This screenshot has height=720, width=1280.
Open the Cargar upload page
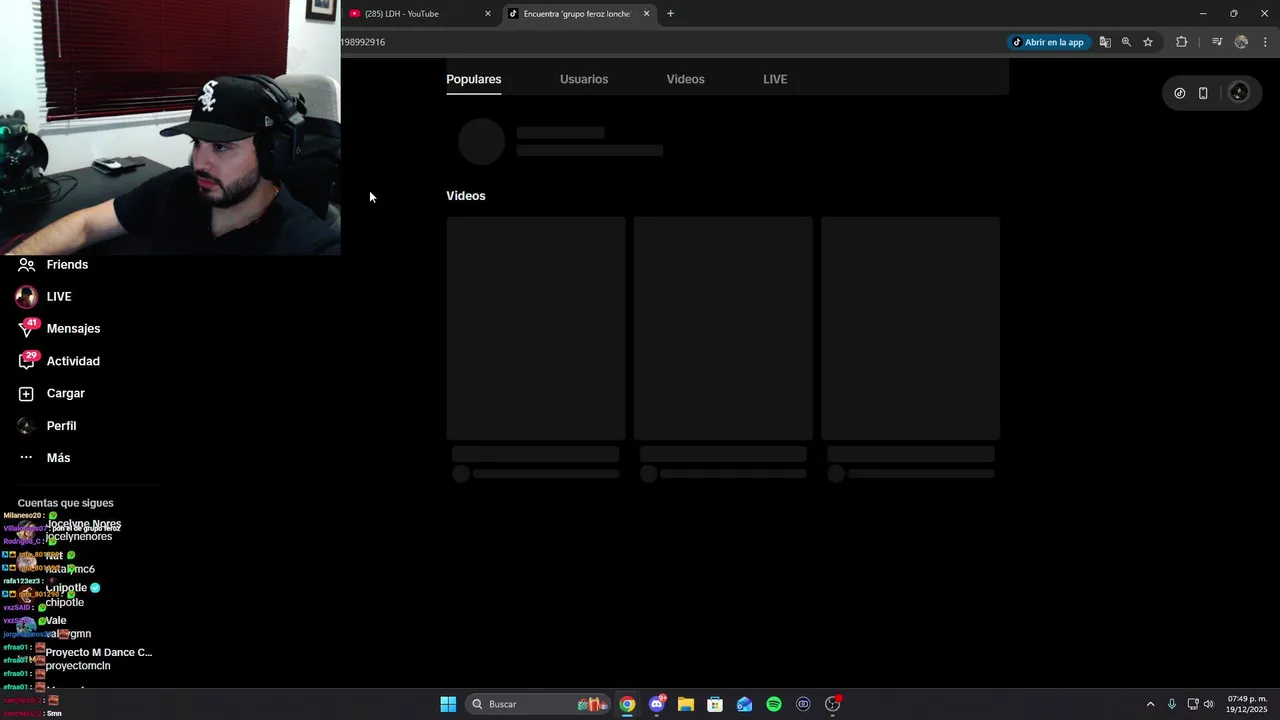click(51, 393)
